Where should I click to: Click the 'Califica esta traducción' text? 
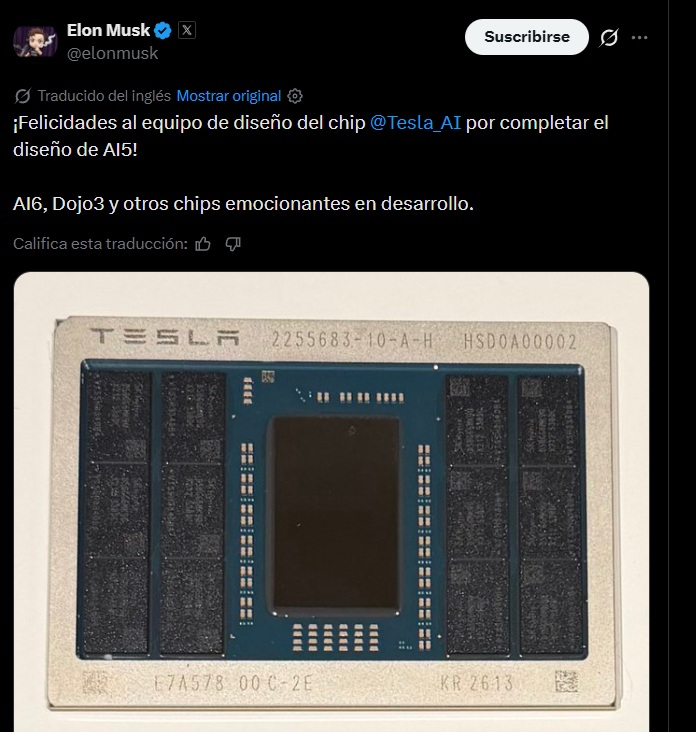click(x=100, y=243)
